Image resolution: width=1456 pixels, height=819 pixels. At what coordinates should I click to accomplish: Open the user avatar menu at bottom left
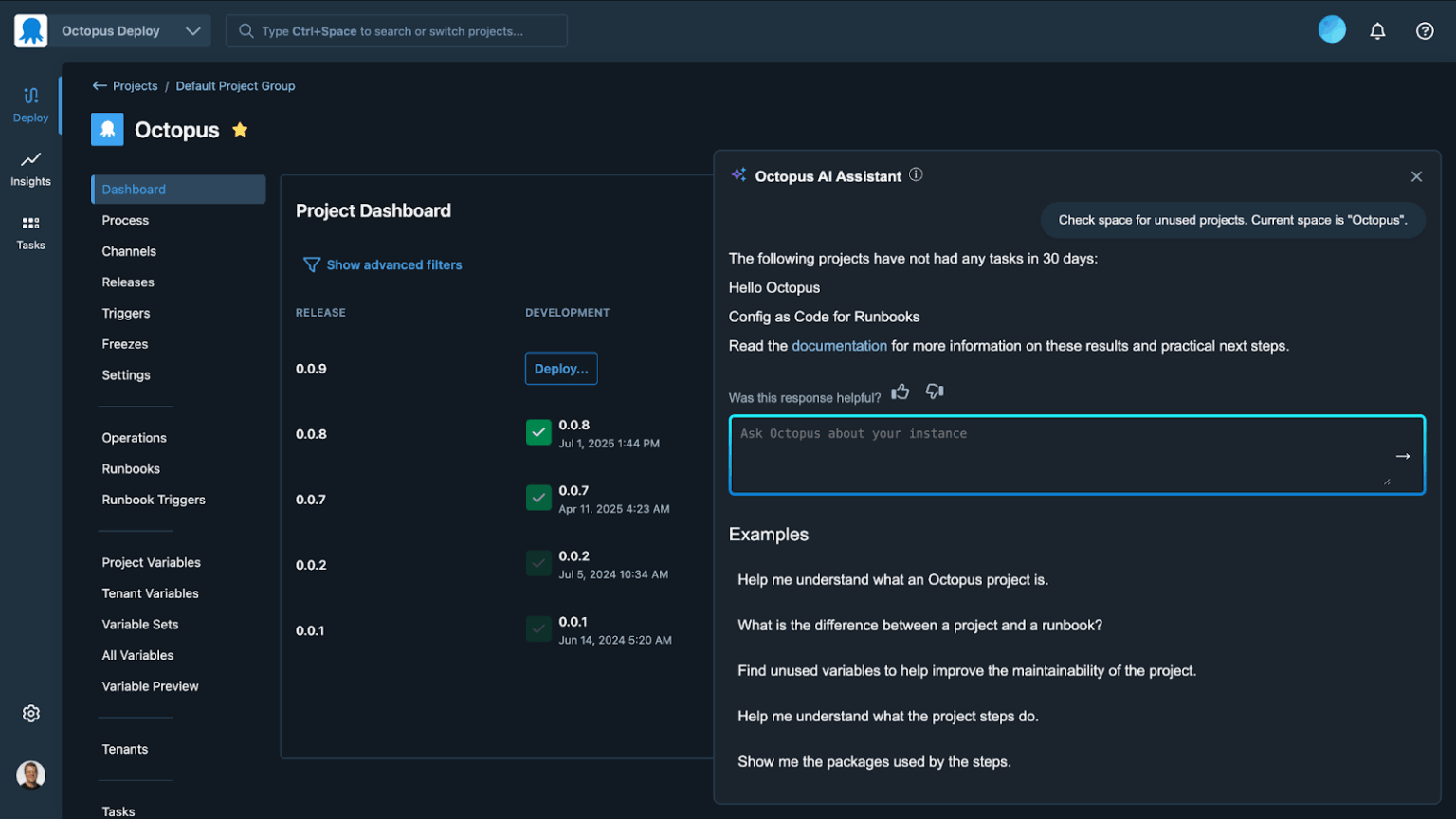[30, 774]
